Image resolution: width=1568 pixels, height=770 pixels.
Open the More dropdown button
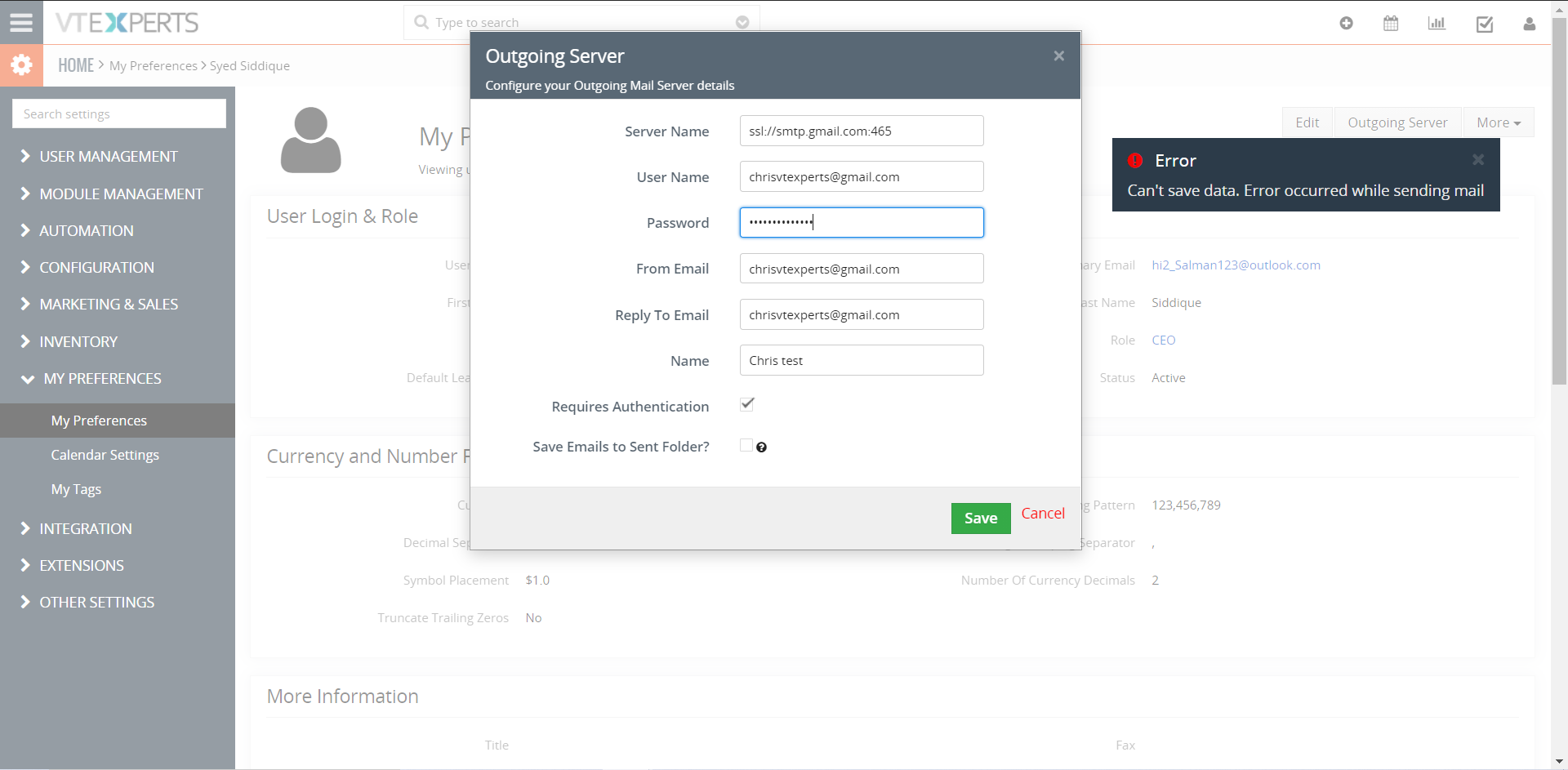coord(1499,122)
